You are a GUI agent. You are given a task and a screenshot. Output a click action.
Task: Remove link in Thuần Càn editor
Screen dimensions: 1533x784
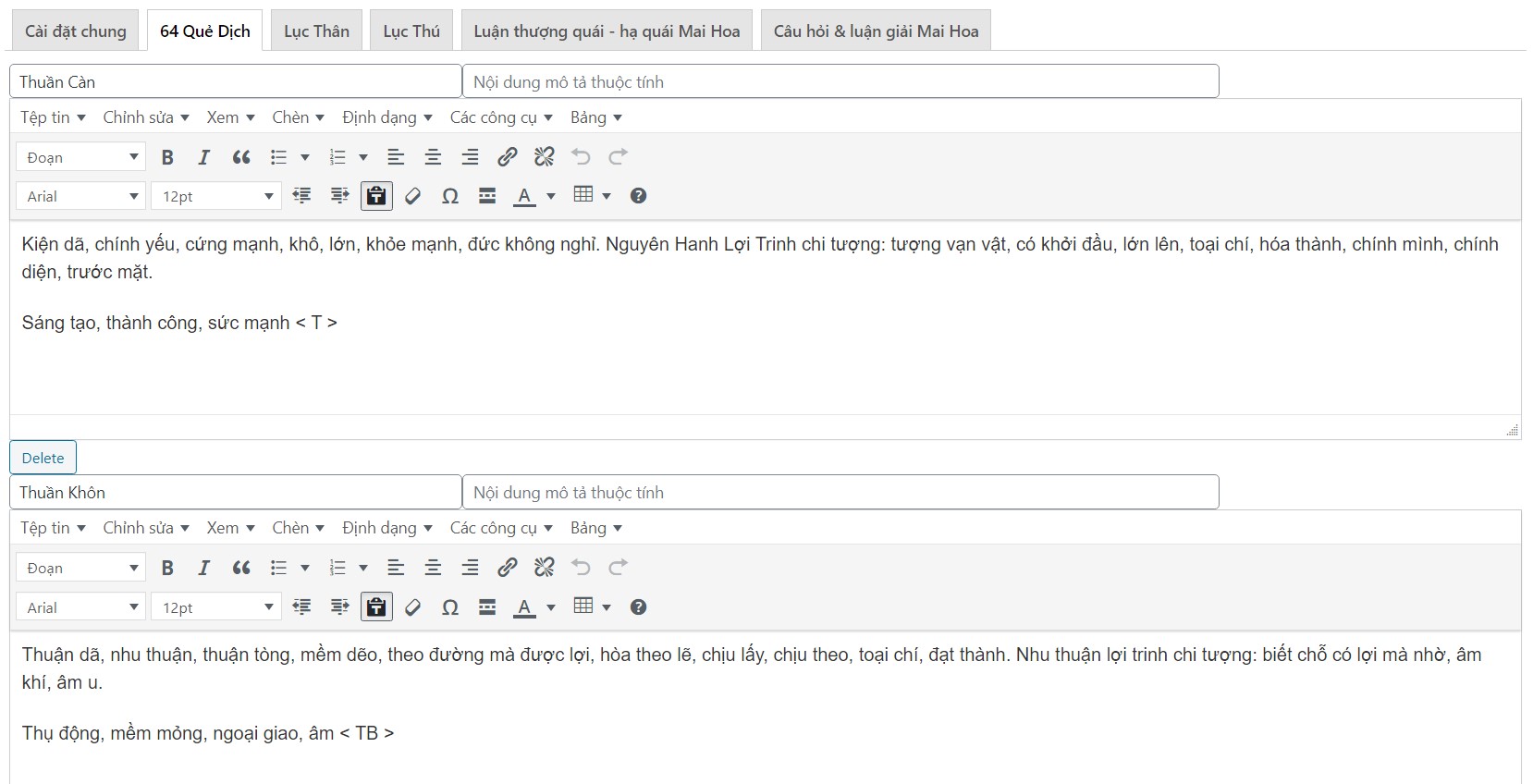544,157
